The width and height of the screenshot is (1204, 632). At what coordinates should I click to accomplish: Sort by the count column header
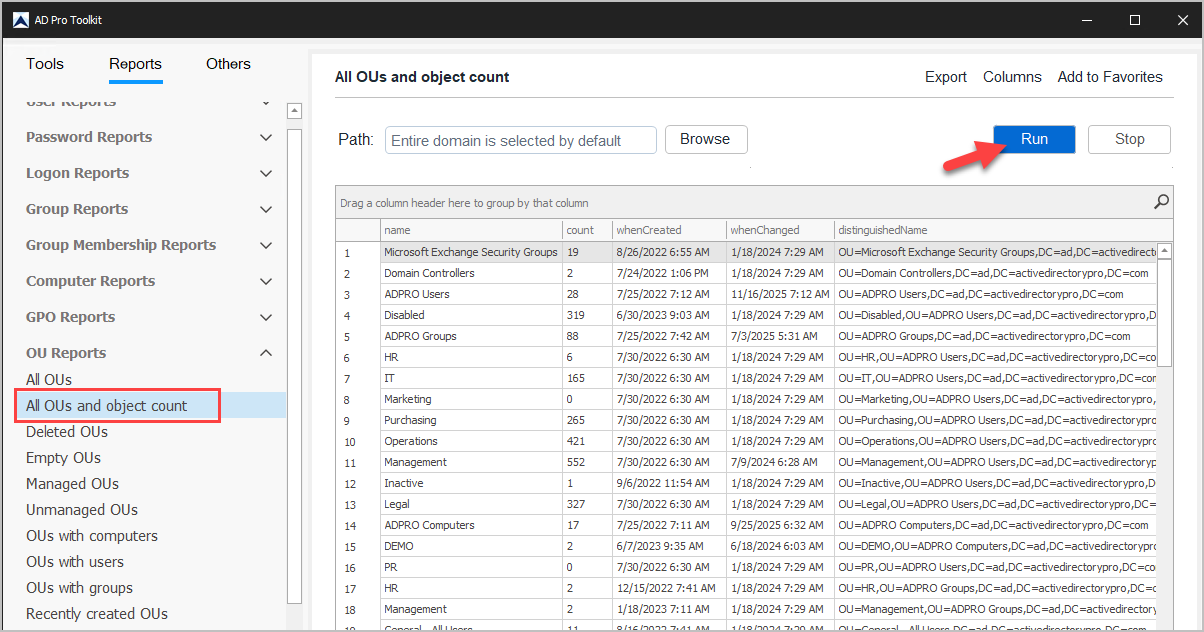(x=585, y=230)
